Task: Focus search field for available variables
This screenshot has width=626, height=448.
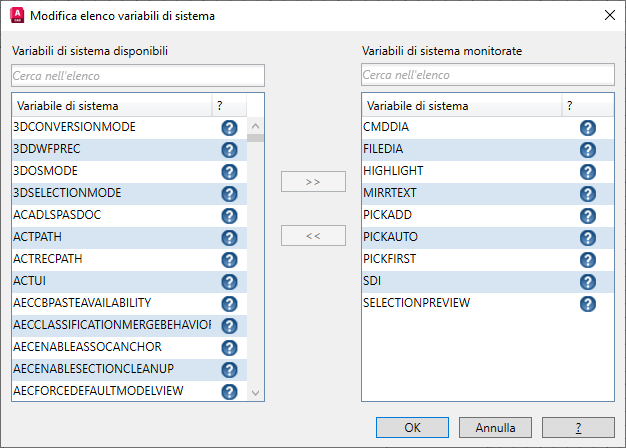Action: click(x=138, y=76)
